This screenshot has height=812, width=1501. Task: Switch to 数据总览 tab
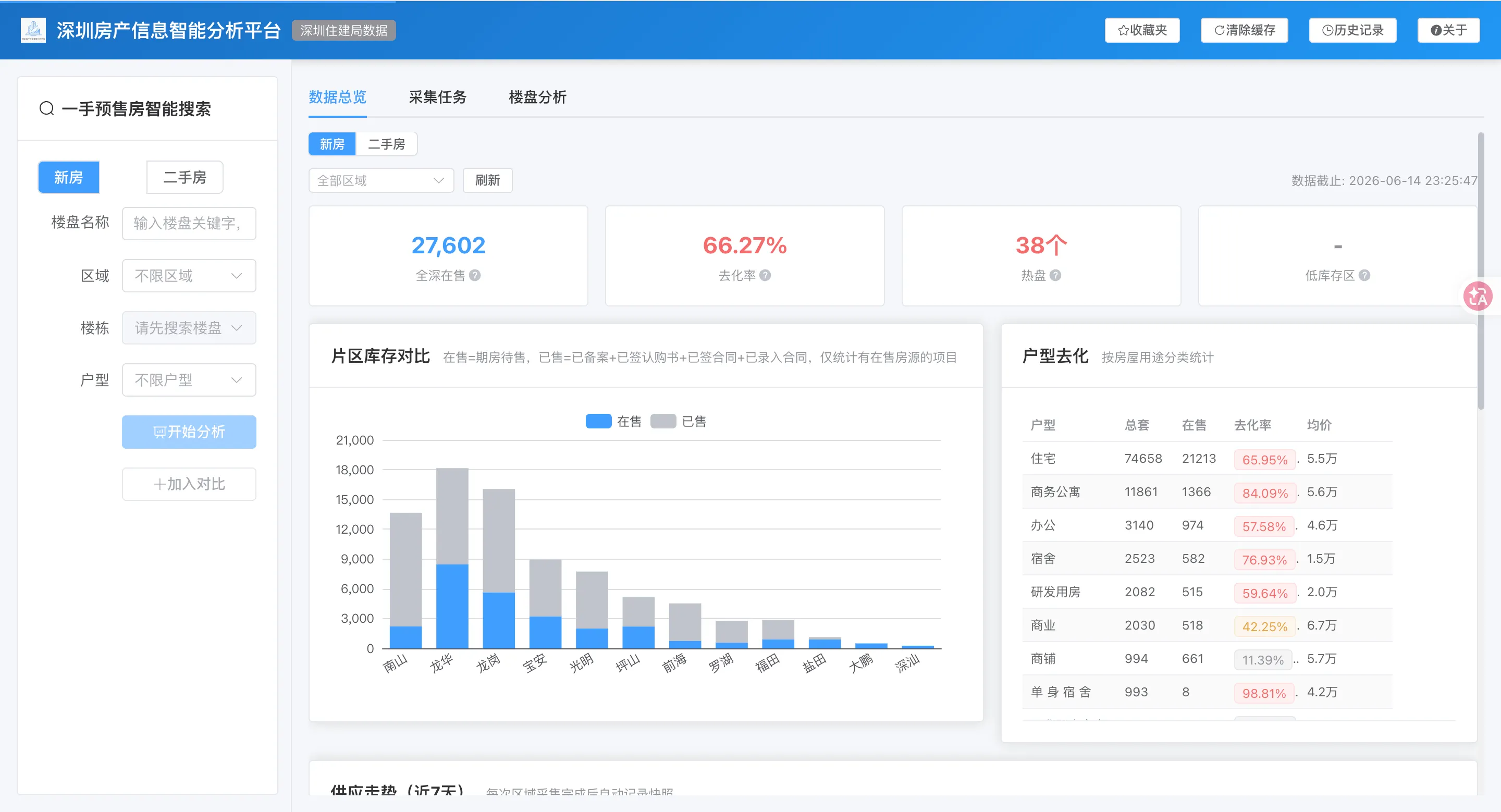(337, 97)
